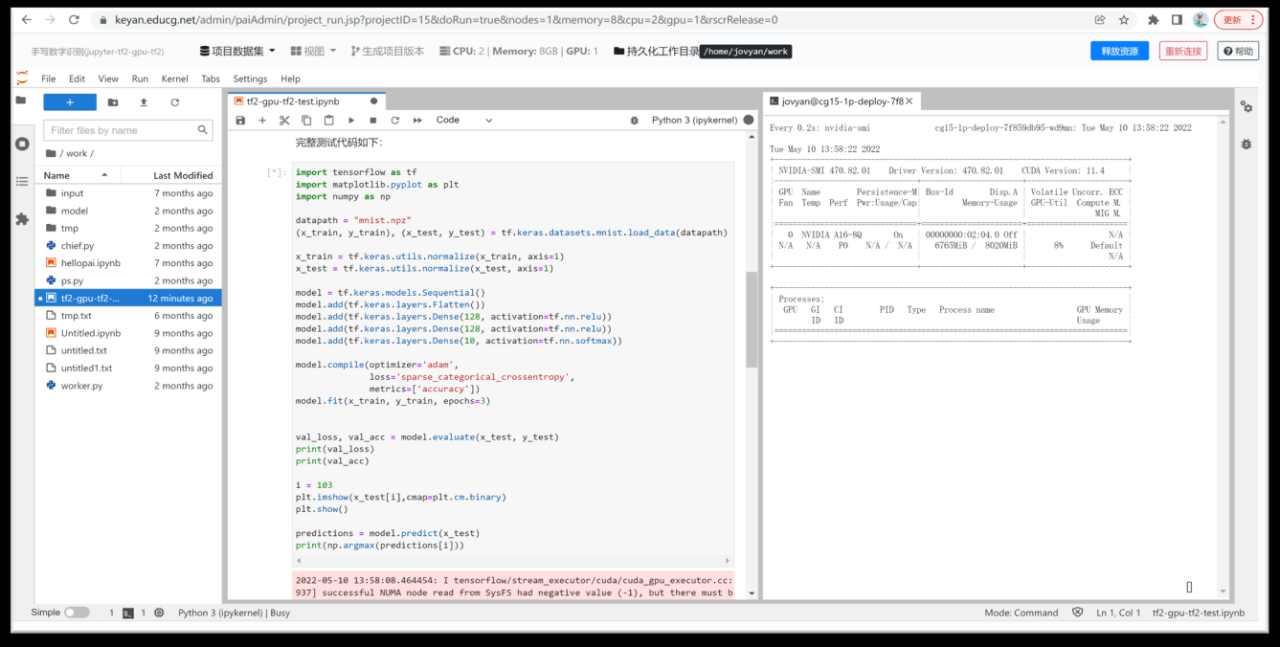Click the 释放资源 button

point(1119,51)
